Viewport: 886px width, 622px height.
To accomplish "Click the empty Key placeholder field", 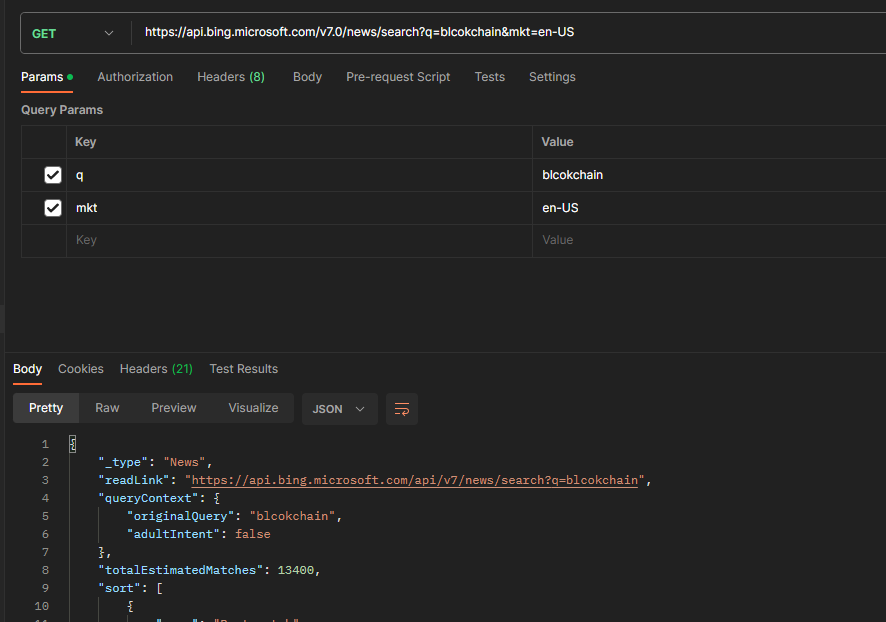I will point(299,240).
